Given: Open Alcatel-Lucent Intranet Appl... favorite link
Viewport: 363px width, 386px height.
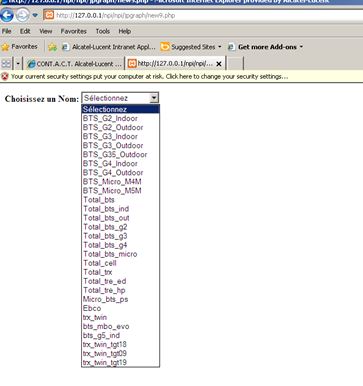Looking at the screenshot, I should [x=109, y=47].
